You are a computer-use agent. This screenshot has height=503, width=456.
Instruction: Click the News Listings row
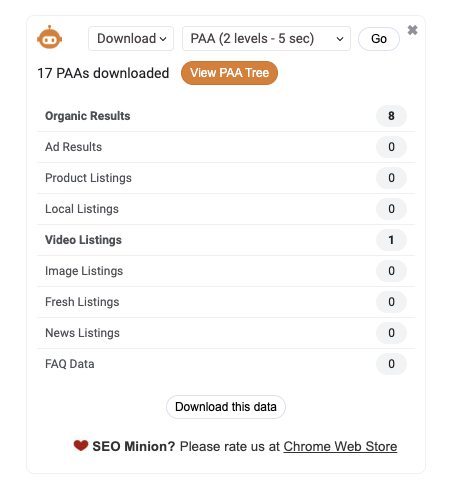coord(226,333)
